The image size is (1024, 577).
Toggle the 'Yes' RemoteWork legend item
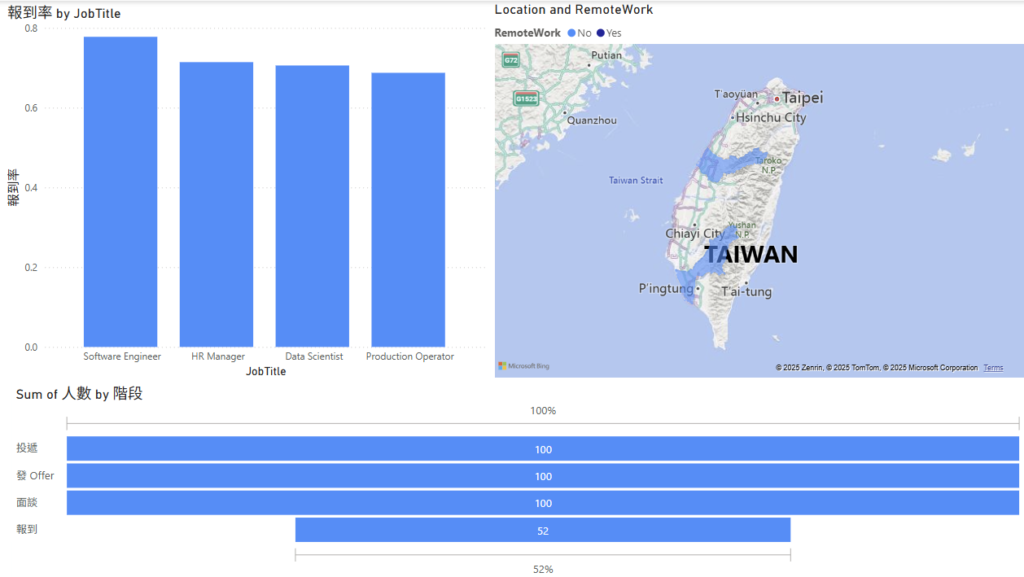609,33
